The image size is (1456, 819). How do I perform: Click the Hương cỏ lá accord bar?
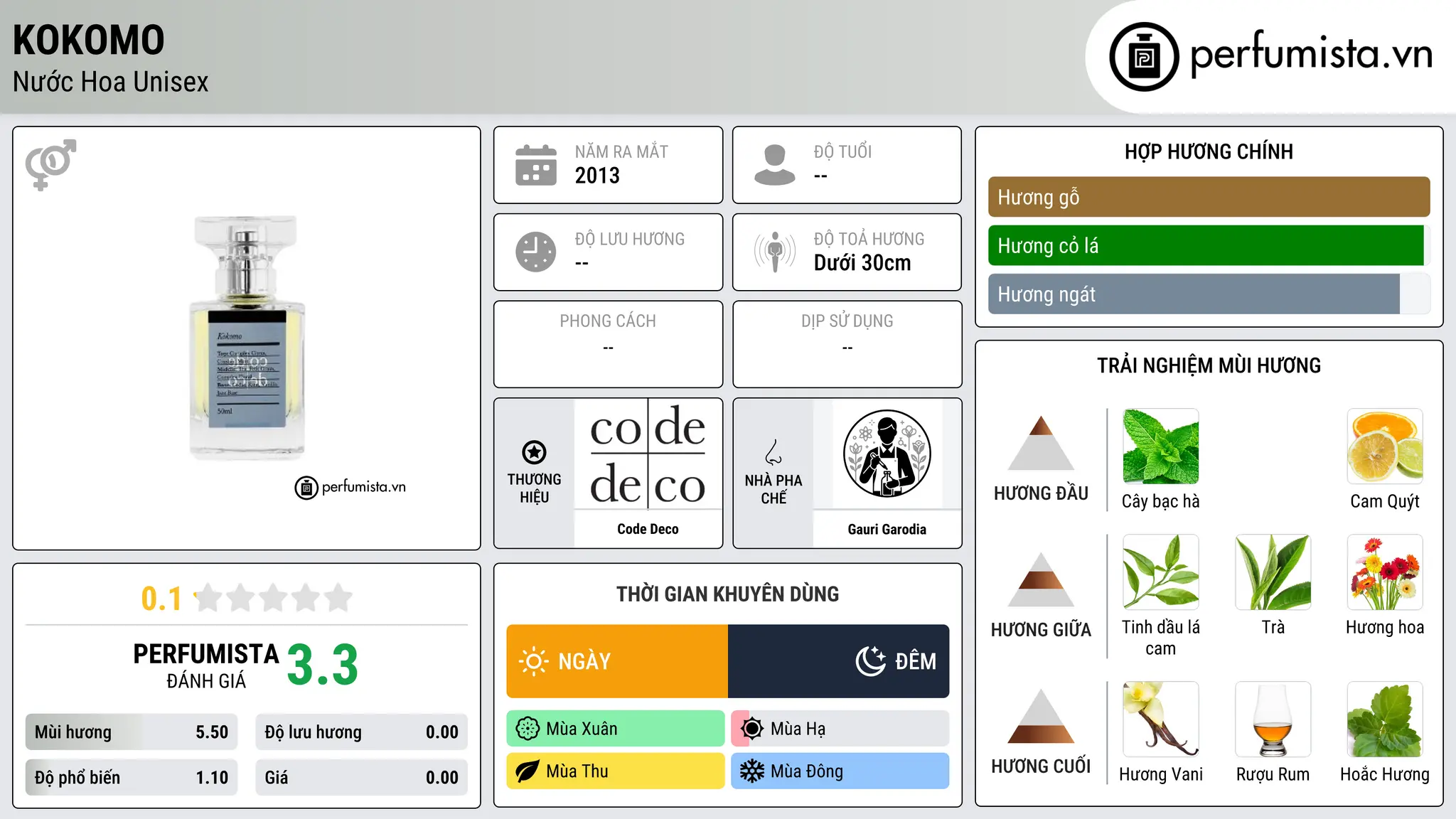[1209, 245]
